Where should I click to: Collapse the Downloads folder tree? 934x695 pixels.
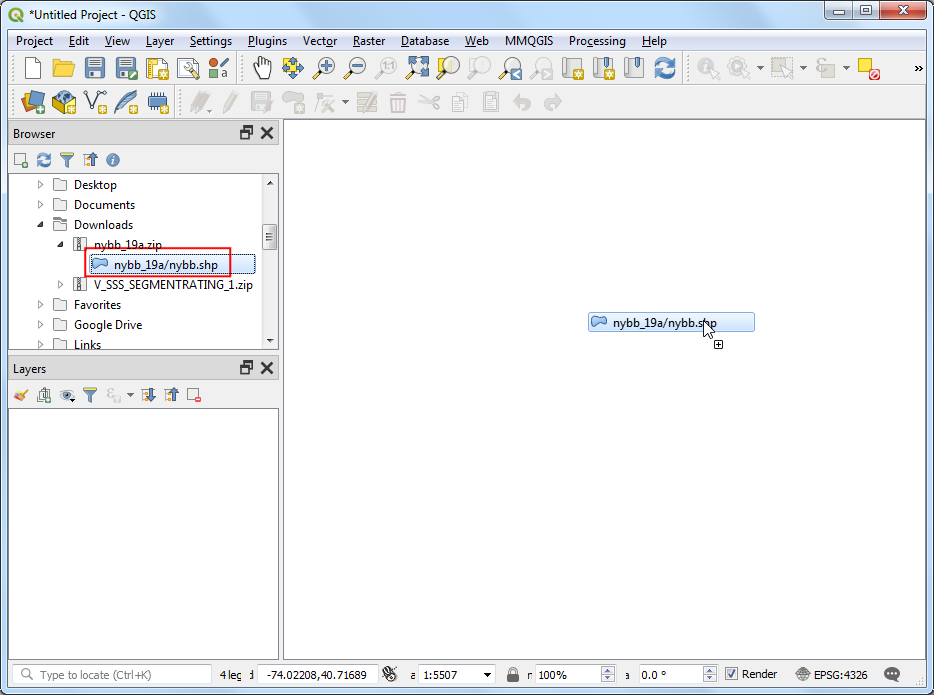(41, 225)
